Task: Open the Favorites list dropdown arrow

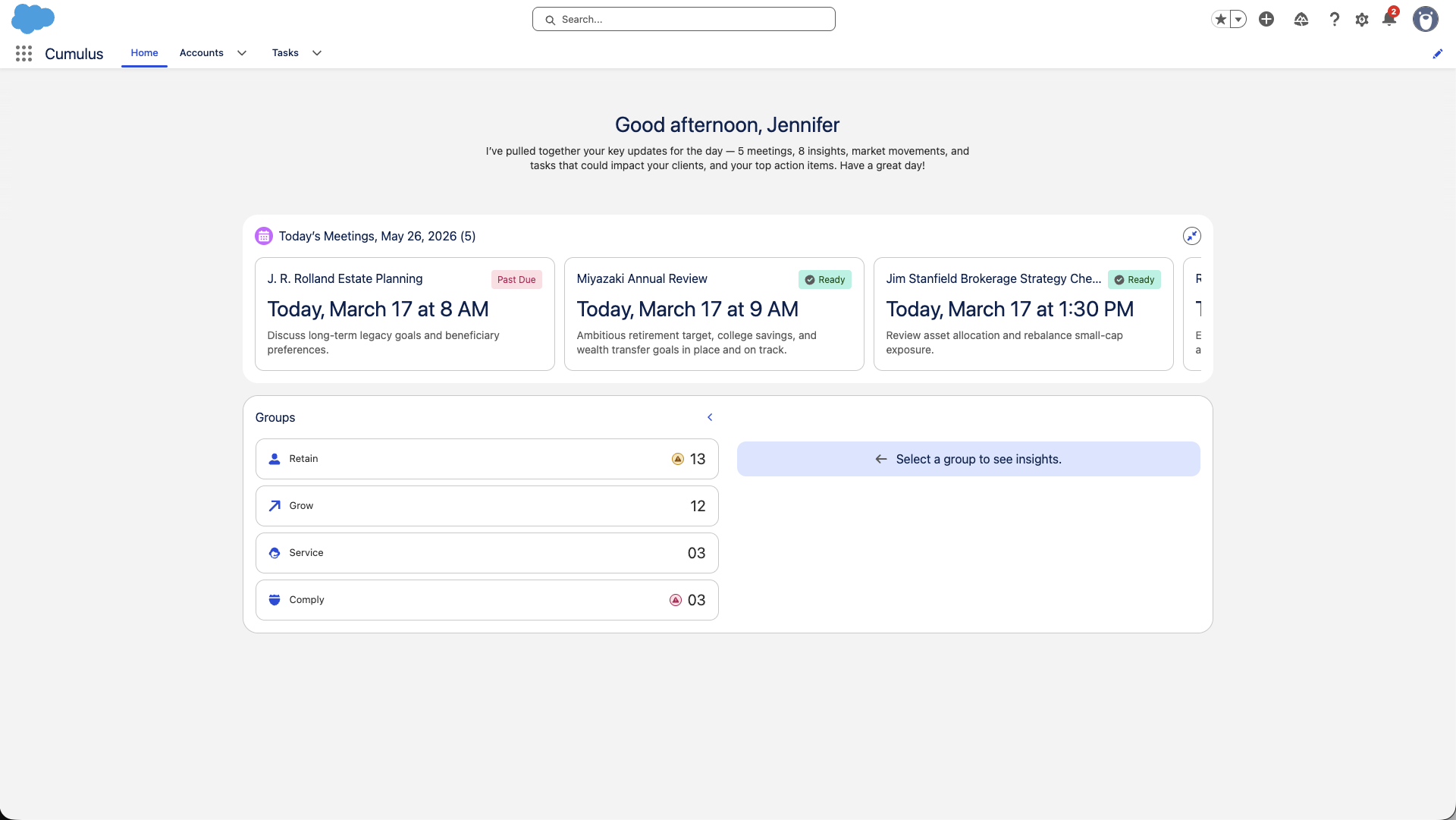Action: (x=1238, y=19)
